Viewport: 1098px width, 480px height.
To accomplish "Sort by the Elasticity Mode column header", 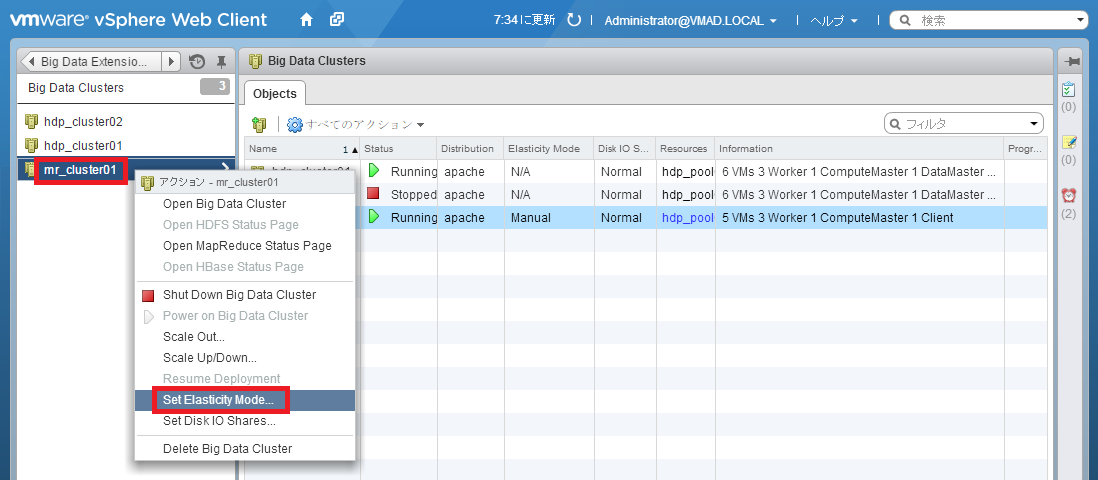I will (x=548, y=149).
